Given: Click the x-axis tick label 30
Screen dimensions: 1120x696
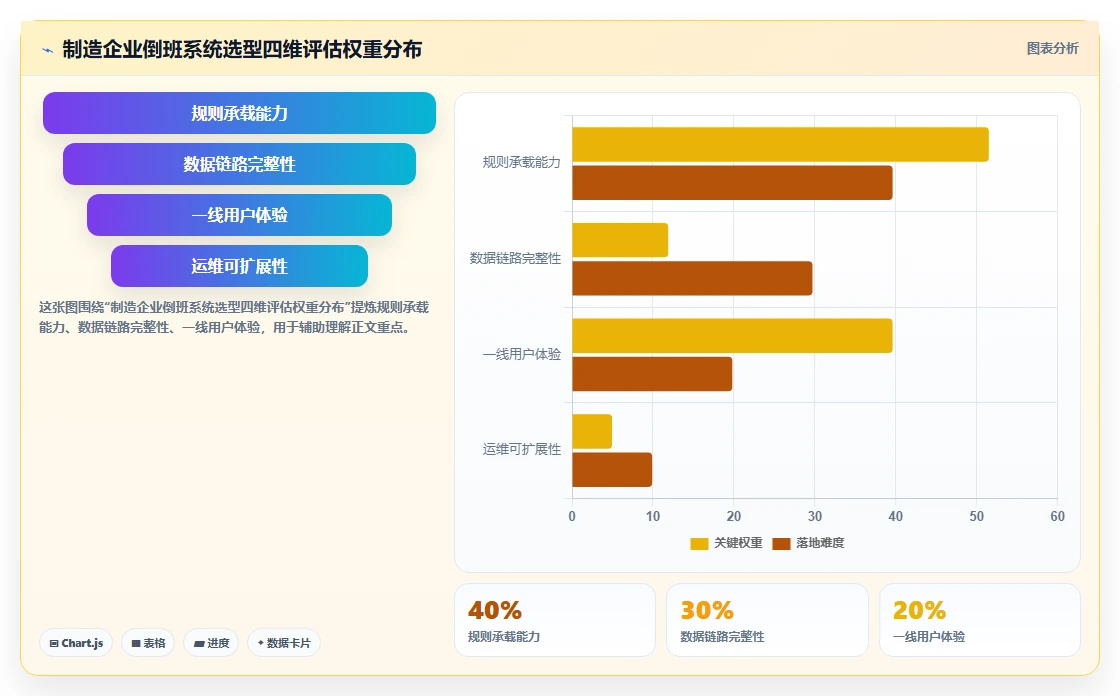Looking at the screenshot, I should 815,517.
